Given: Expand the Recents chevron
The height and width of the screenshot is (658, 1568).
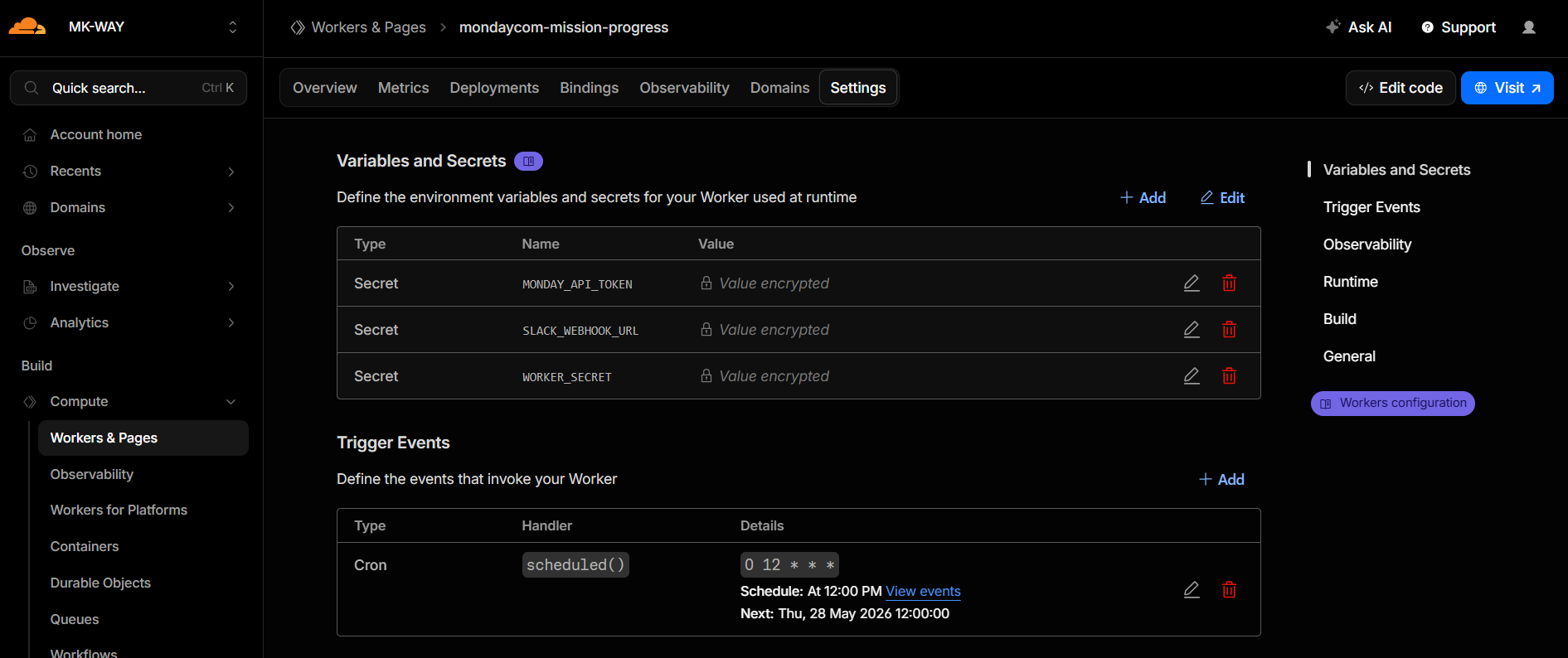Looking at the screenshot, I should 231,172.
